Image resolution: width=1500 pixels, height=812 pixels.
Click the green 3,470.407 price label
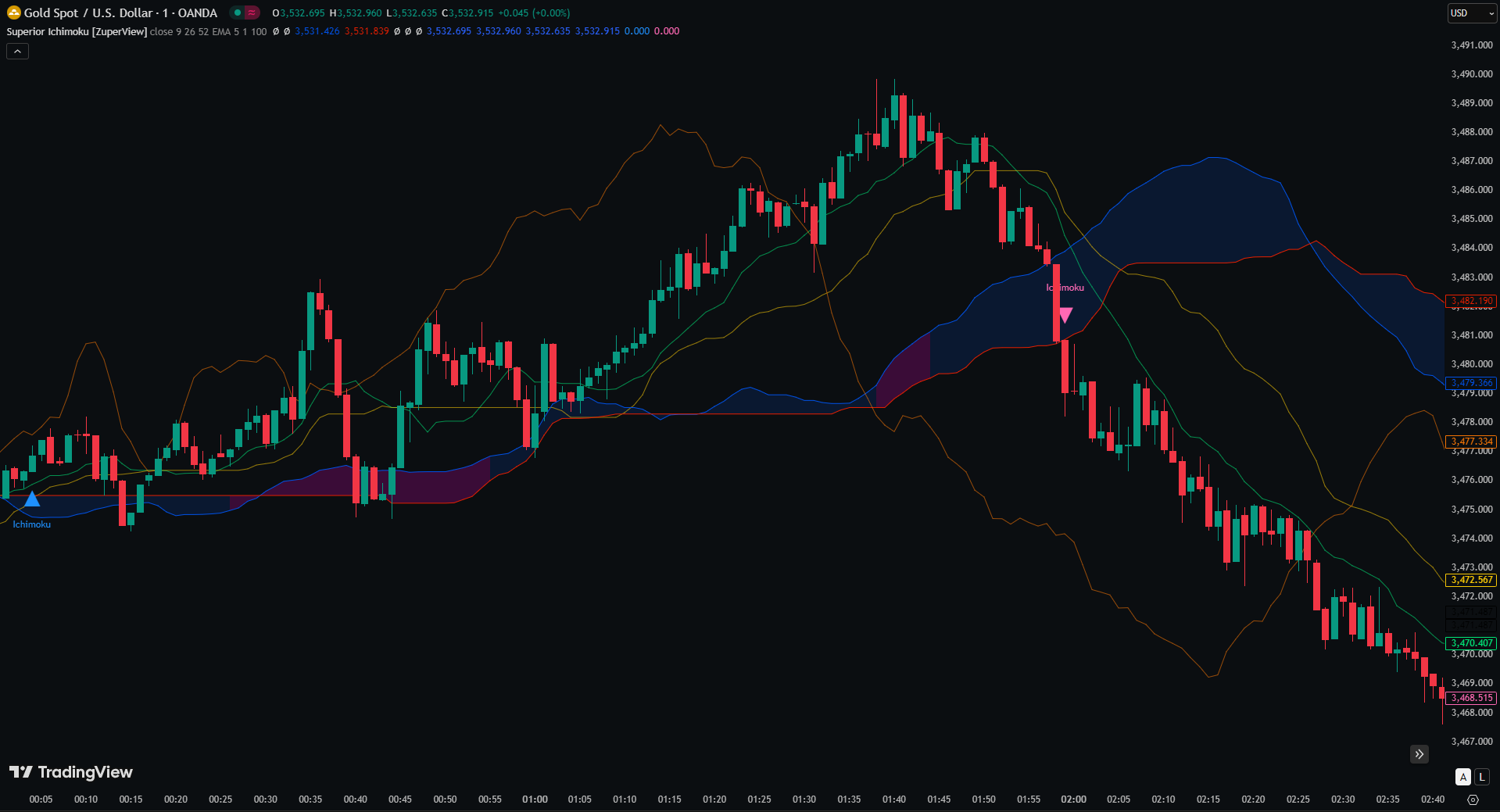pos(1472,643)
